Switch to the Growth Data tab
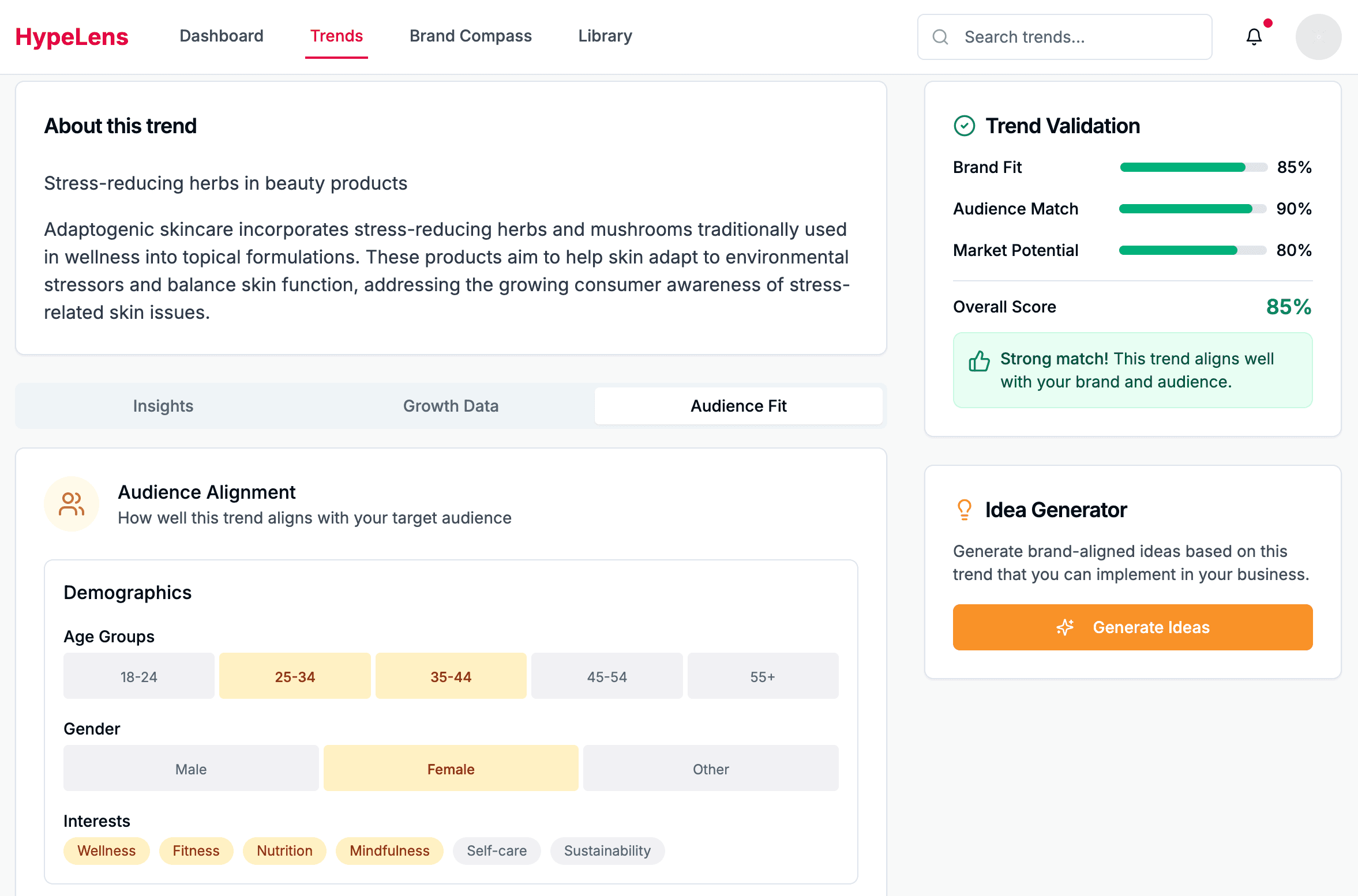 coord(451,406)
